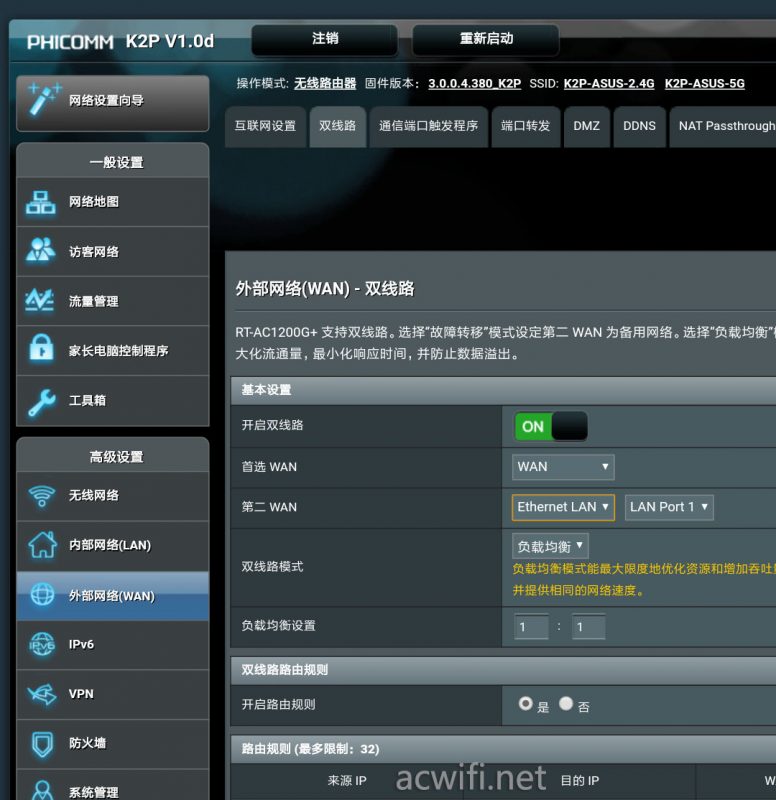The width and height of the screenshot is (776, 800).
Task: Turn off the dual WAN switch (开启双线路)
Action: pyautogui.click(x=551, y=427)
